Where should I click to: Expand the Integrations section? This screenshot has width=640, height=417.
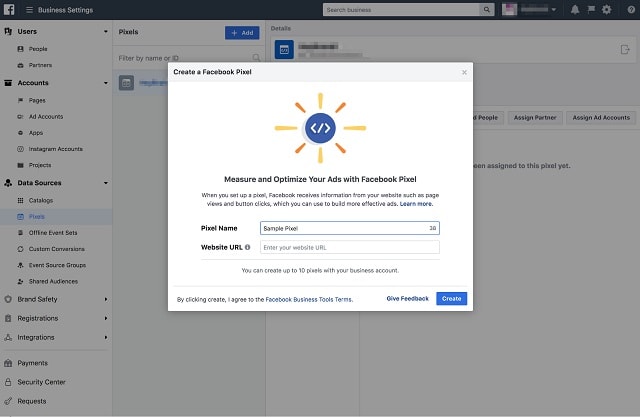pyautogui.click(x=106, y=337)
